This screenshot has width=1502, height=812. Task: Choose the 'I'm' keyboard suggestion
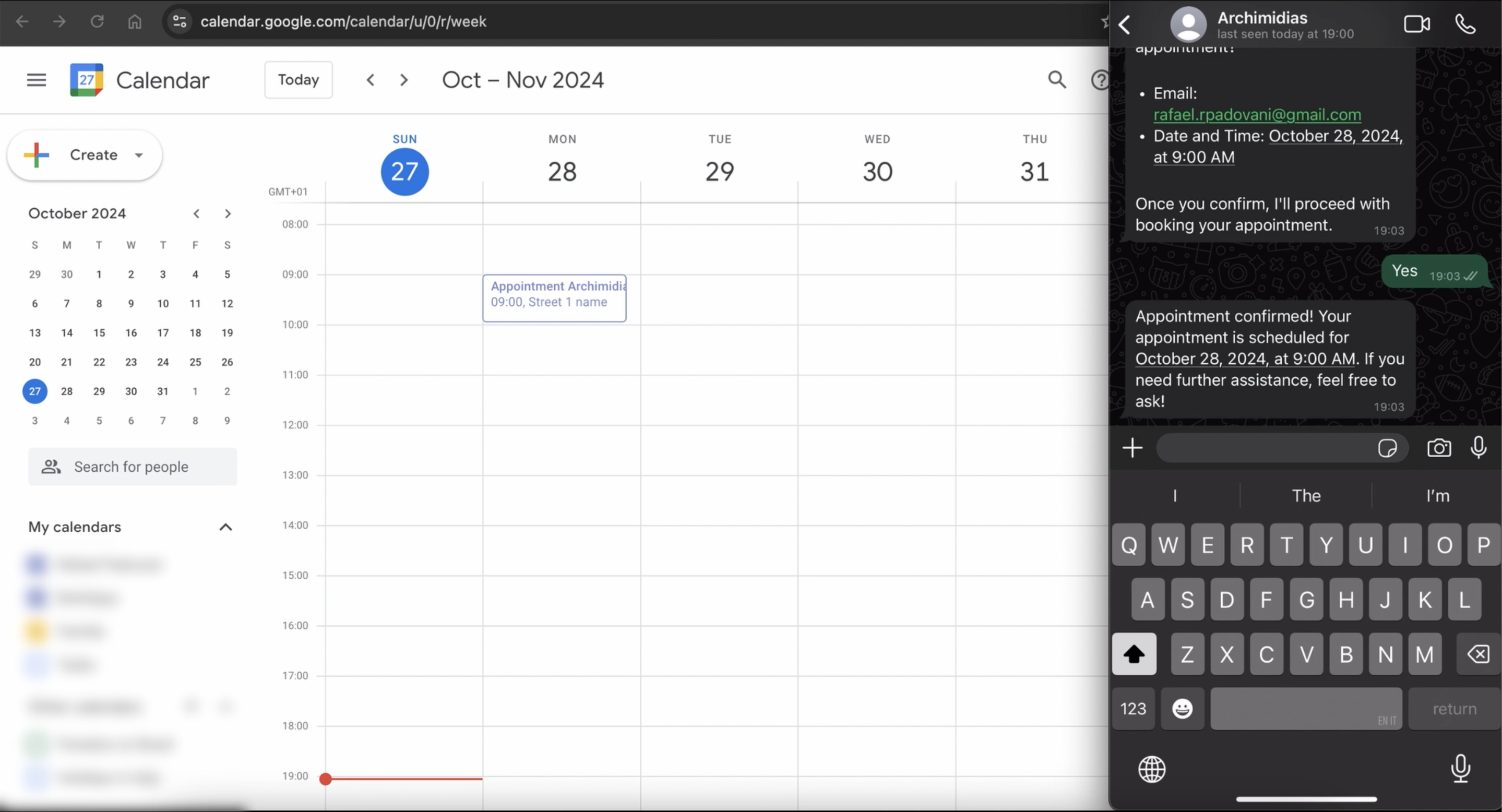(1437, 496)
